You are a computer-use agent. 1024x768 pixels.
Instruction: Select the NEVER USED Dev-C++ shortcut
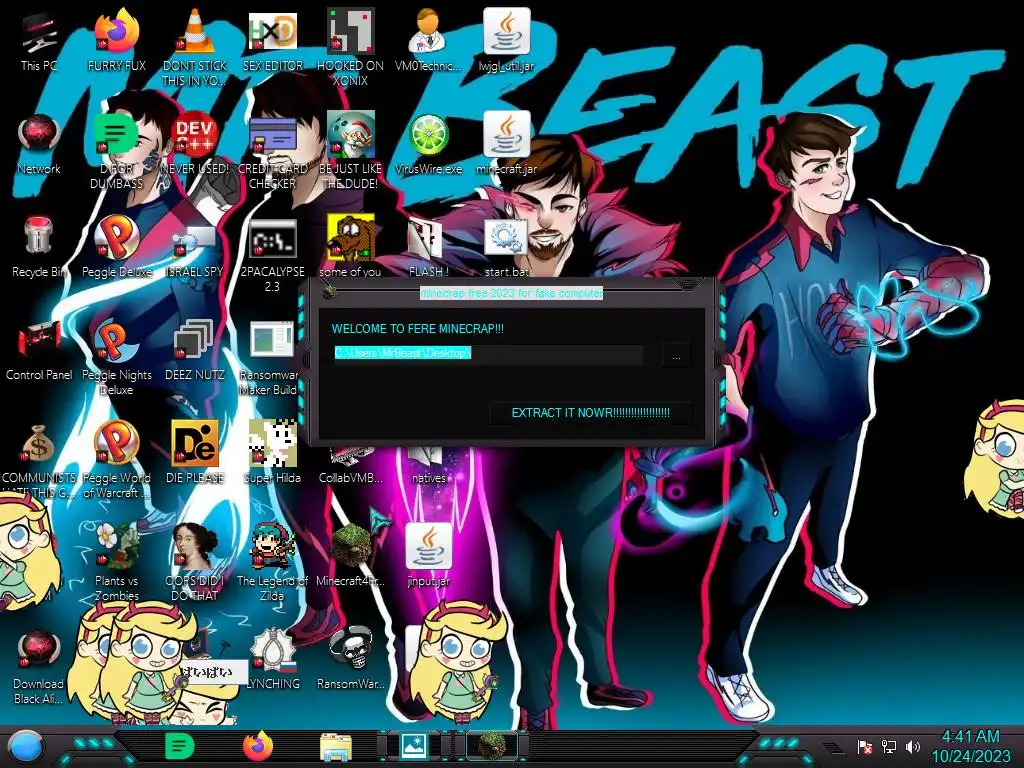click(195, 144)
